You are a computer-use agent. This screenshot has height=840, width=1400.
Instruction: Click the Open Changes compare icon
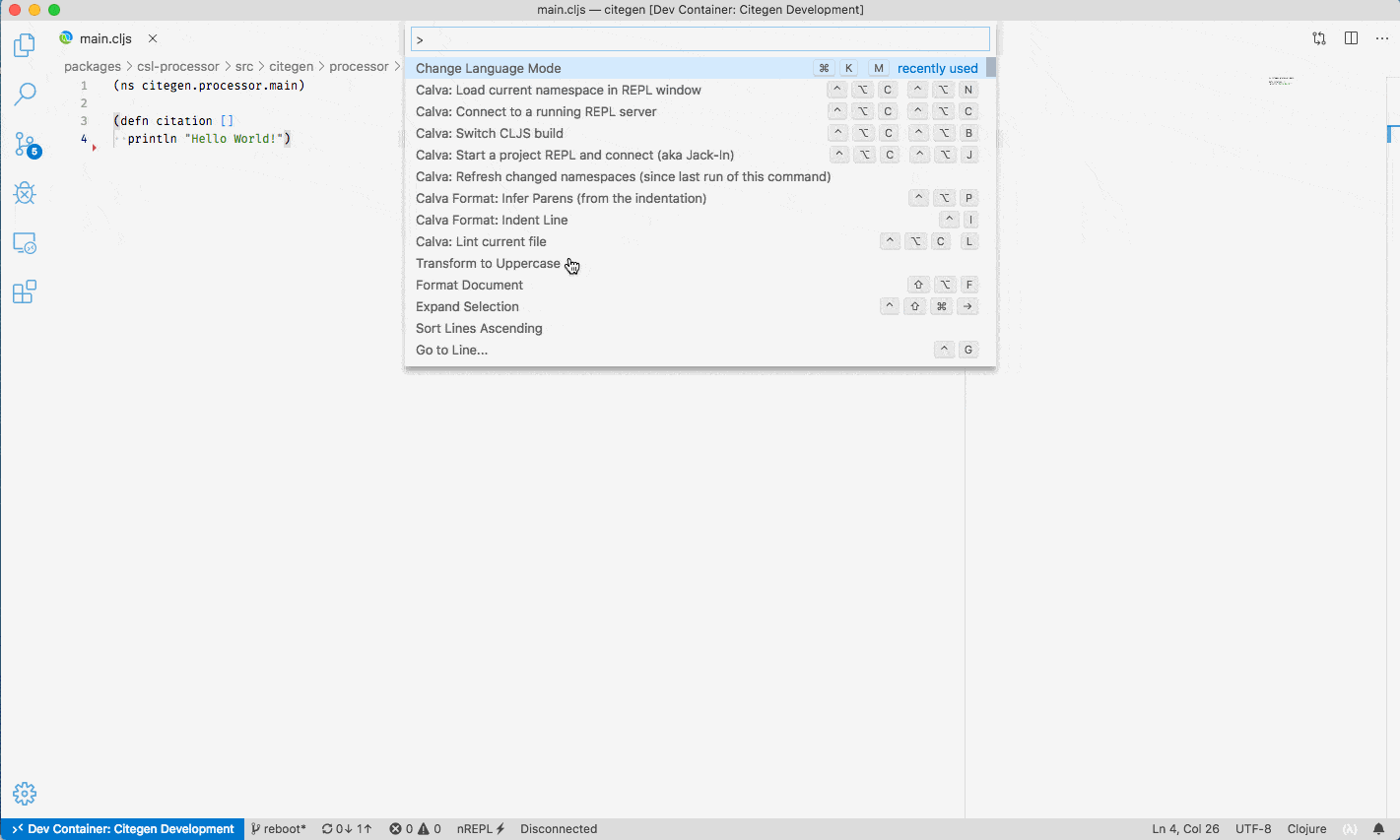click(x=1319, y=38)
